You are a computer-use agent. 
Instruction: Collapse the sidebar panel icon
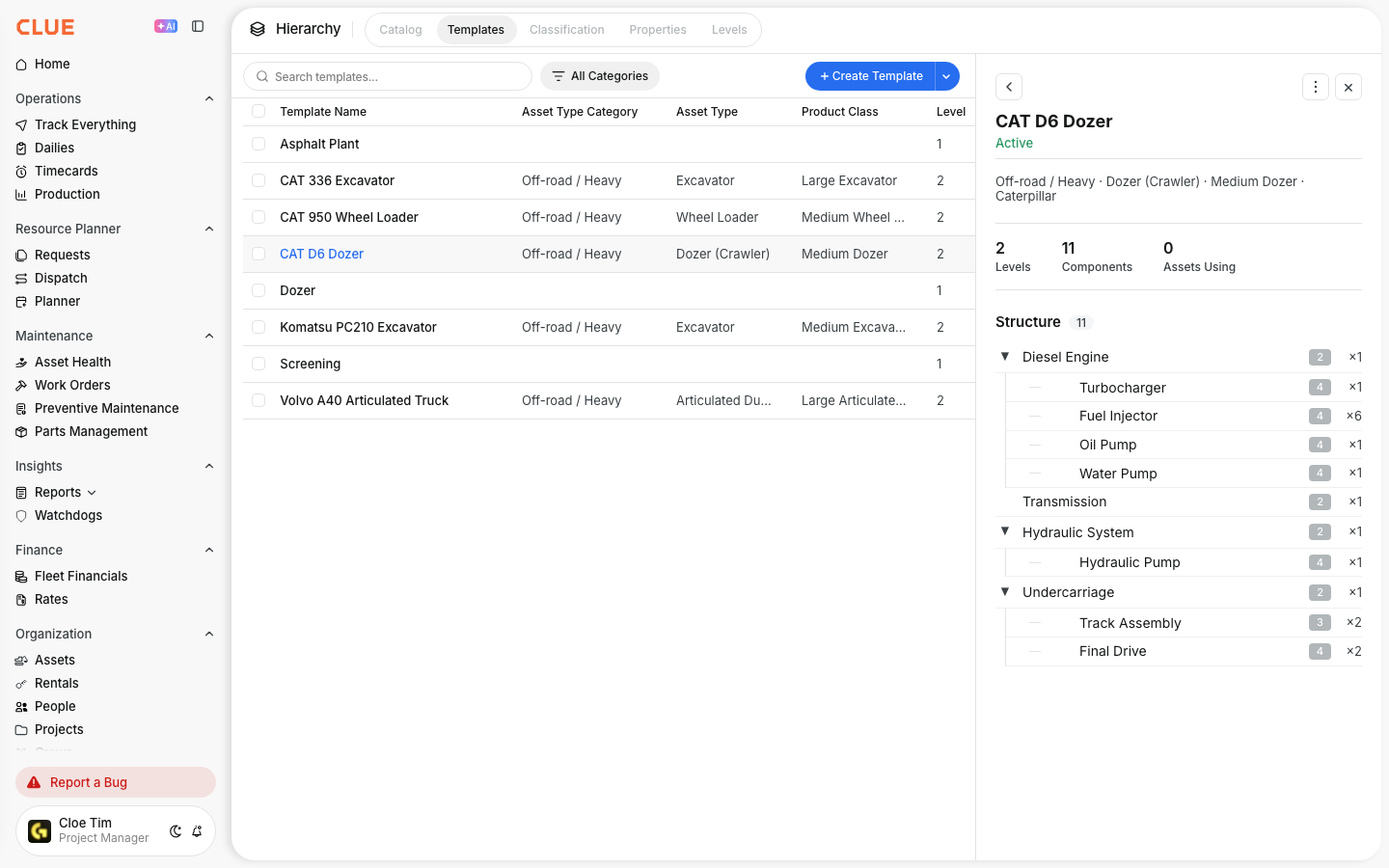(198, 26)
